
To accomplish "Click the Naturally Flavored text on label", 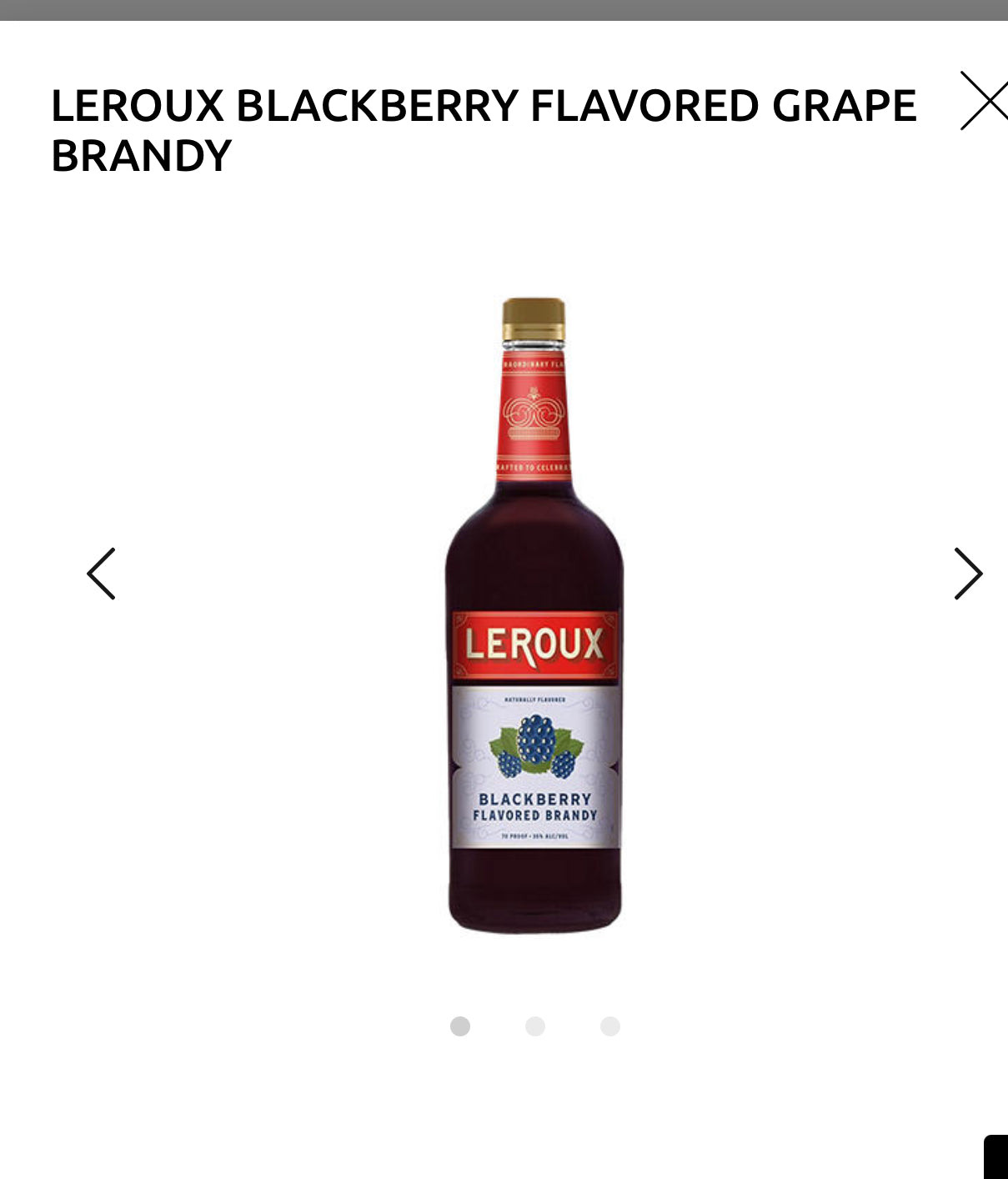I will [x=534, y=700].
